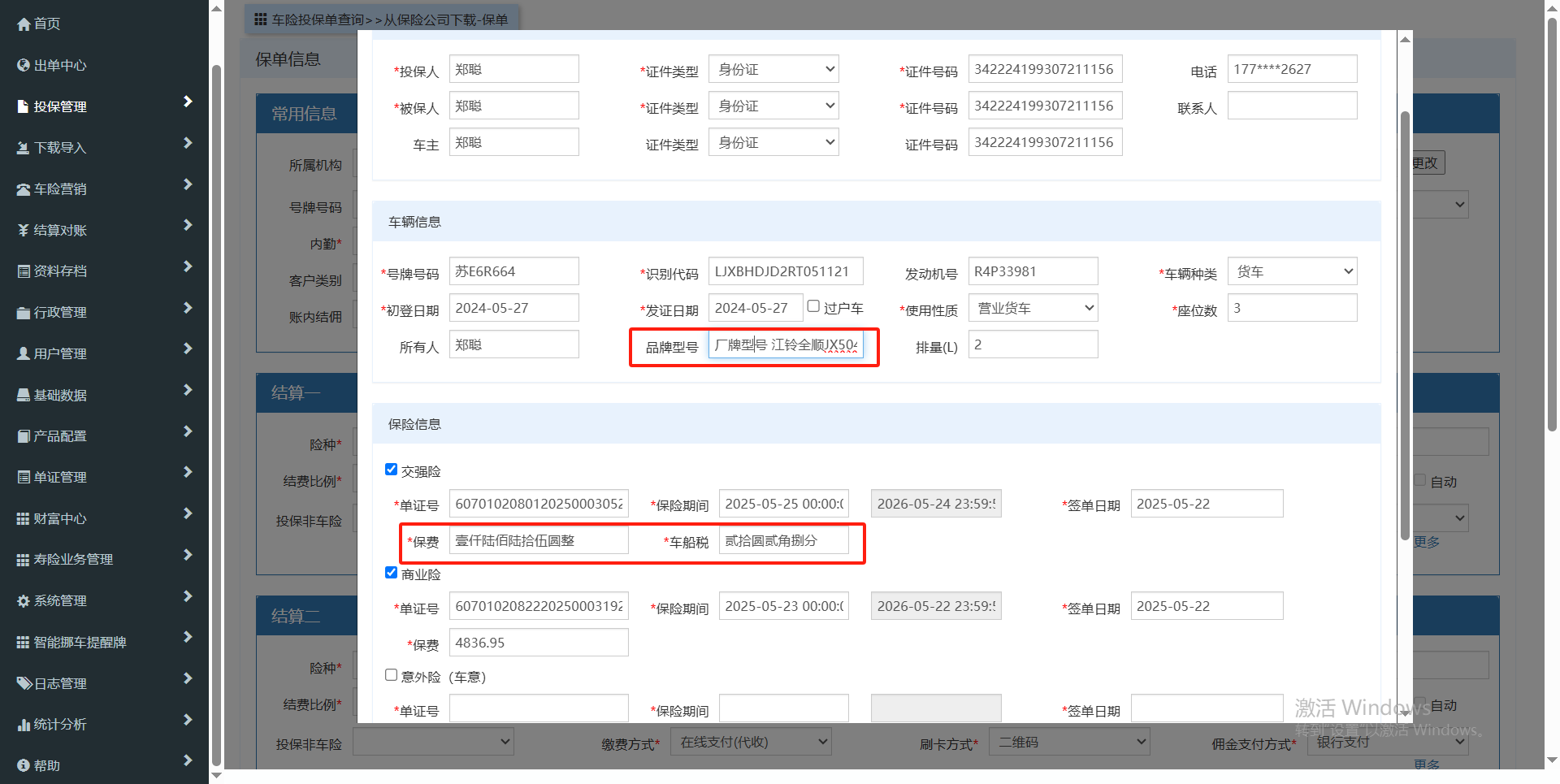Viewport: 1560px width, 784px height.
Task: Expand the 寿险业务管理 menu chevron
Action: pos(188,556)
